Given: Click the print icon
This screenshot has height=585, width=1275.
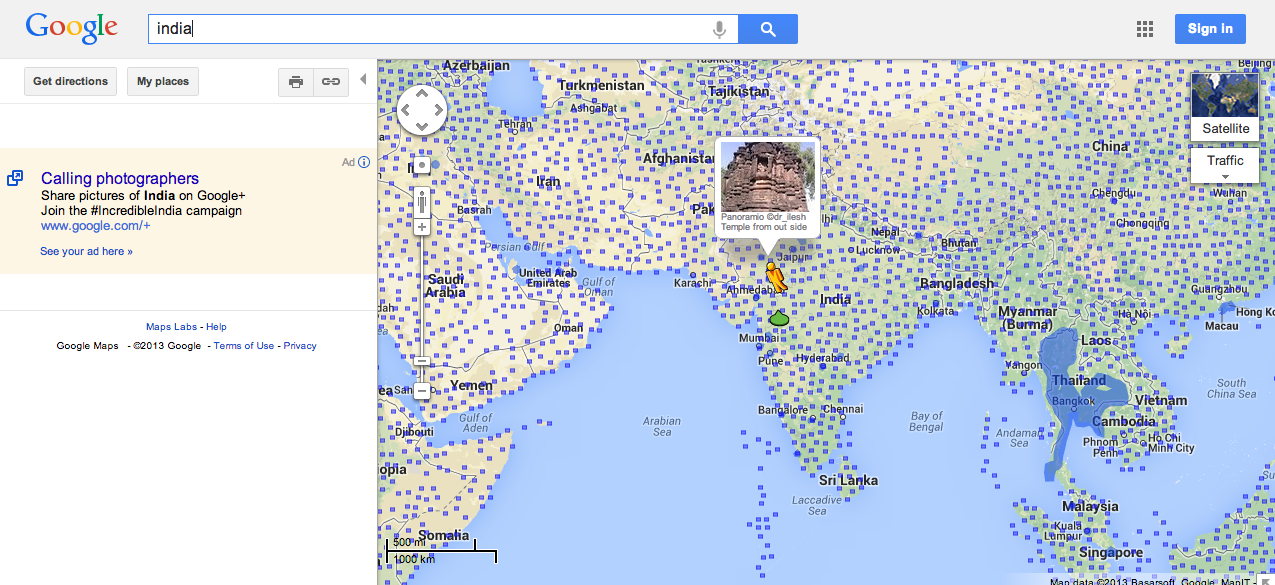Looking at the screenshot, I should click(296, 82).
